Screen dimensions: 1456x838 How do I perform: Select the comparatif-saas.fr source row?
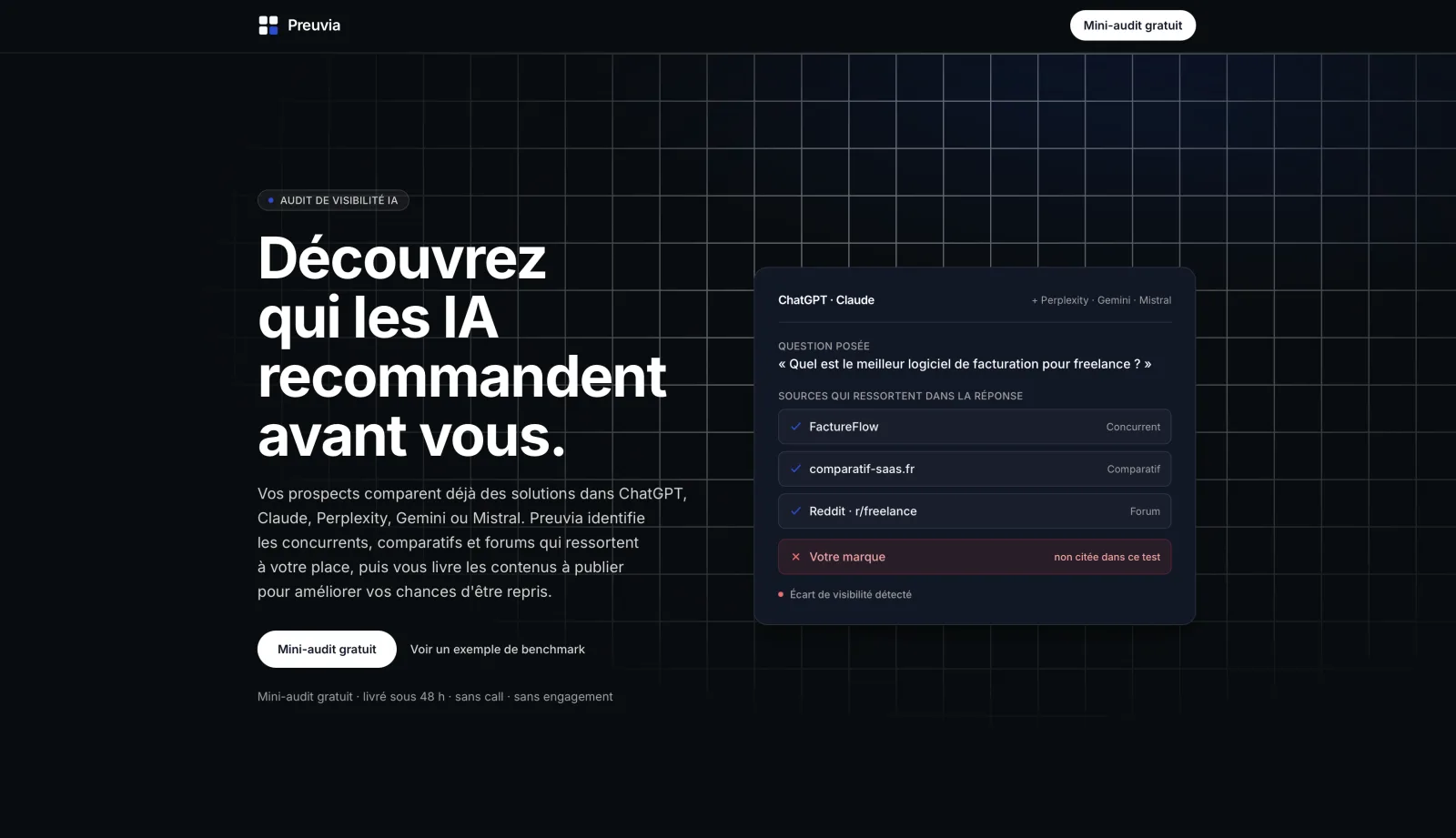coord(975,469)
